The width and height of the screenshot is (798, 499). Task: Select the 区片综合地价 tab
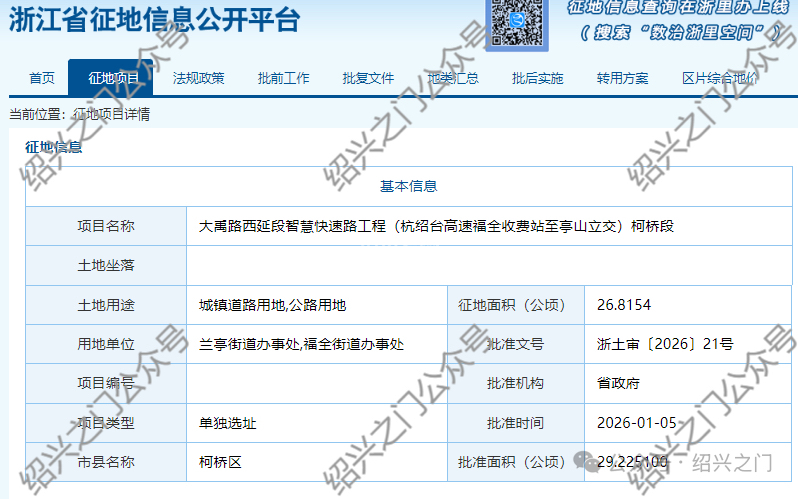point(719,78)
